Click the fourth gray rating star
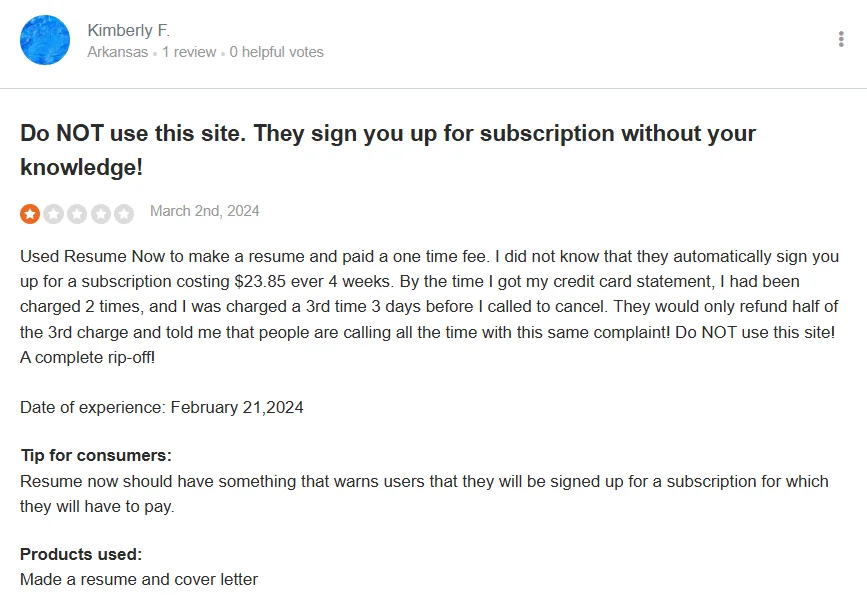Image resolution: width=867 pixels, height=600 pixels. 101,214
